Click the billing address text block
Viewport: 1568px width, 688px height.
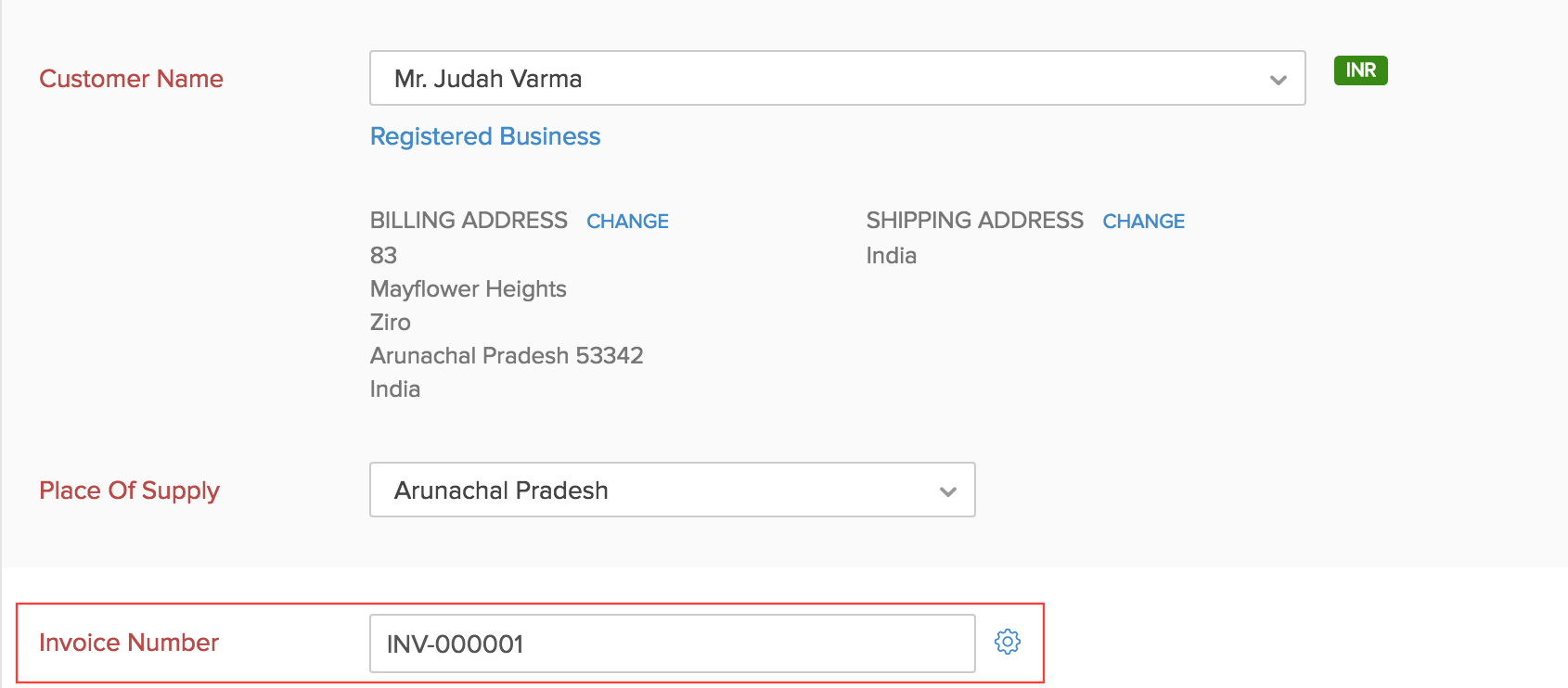click(506, 322)
